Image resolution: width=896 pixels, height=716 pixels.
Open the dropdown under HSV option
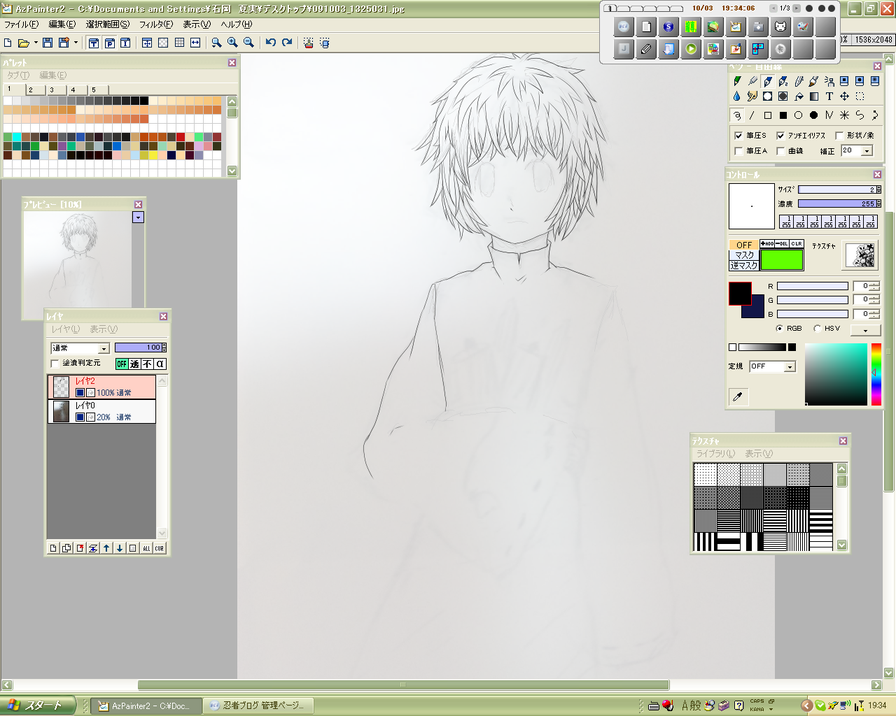865,330
